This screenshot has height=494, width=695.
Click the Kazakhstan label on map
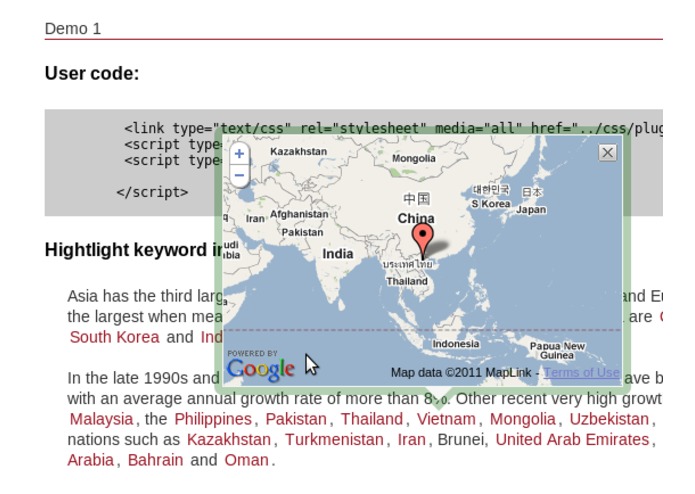299,152
